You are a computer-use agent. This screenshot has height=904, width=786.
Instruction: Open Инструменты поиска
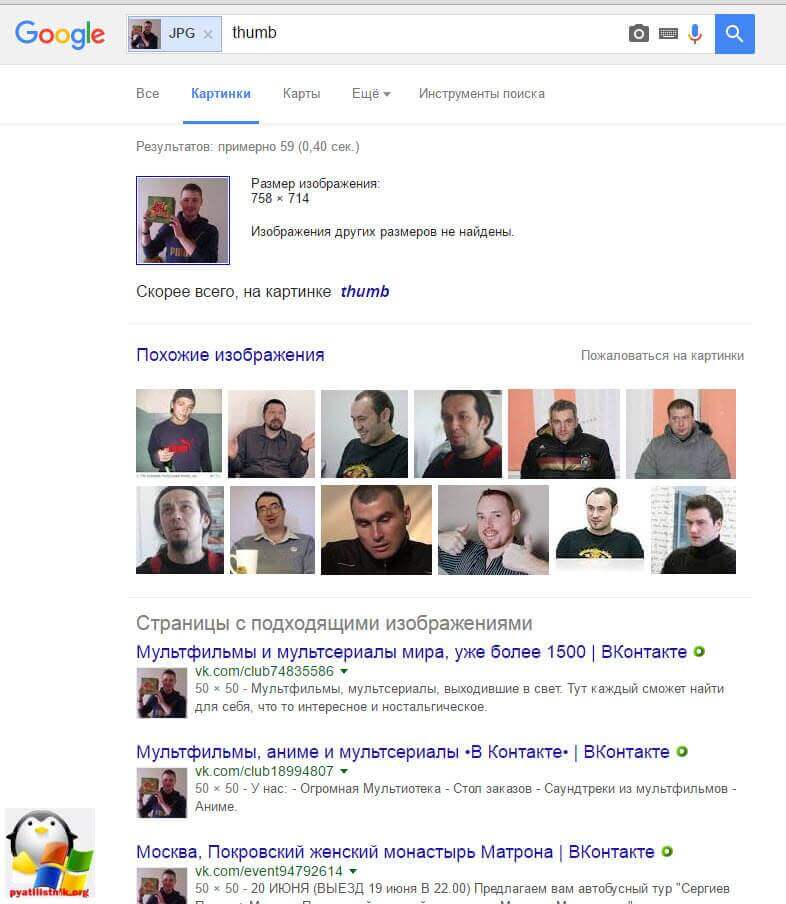click(482, 93)
